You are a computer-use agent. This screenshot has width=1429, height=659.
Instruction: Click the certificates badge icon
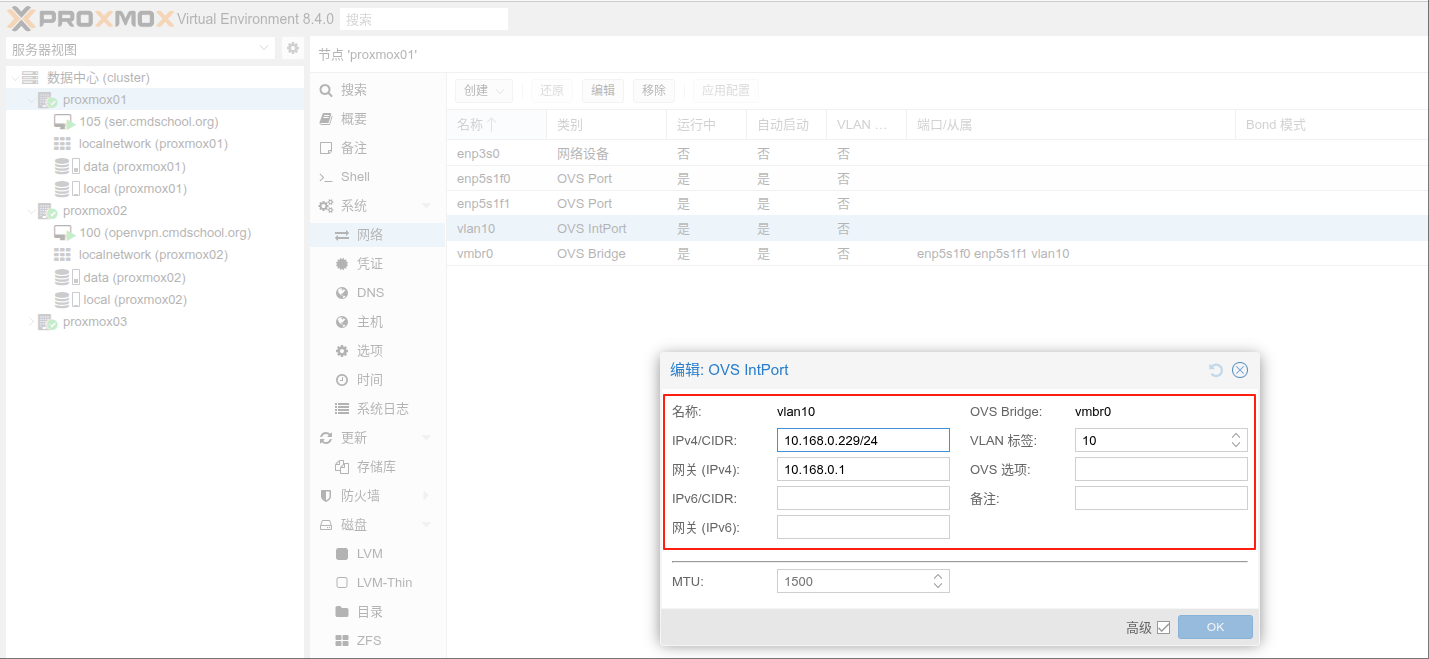point(342,264)
